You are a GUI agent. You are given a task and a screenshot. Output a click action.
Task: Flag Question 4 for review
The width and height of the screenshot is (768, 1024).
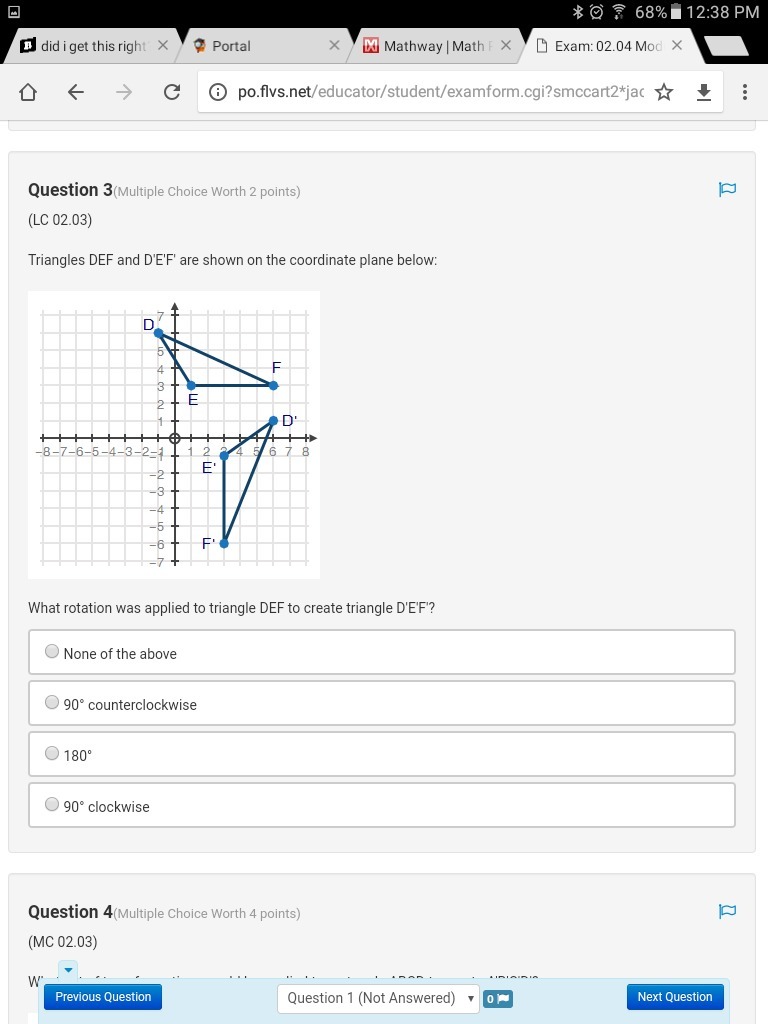point(728,911)
